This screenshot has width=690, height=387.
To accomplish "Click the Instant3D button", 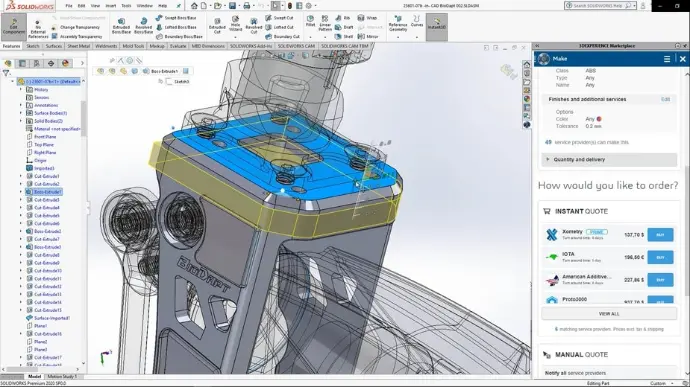I will [x=437, y=23].
